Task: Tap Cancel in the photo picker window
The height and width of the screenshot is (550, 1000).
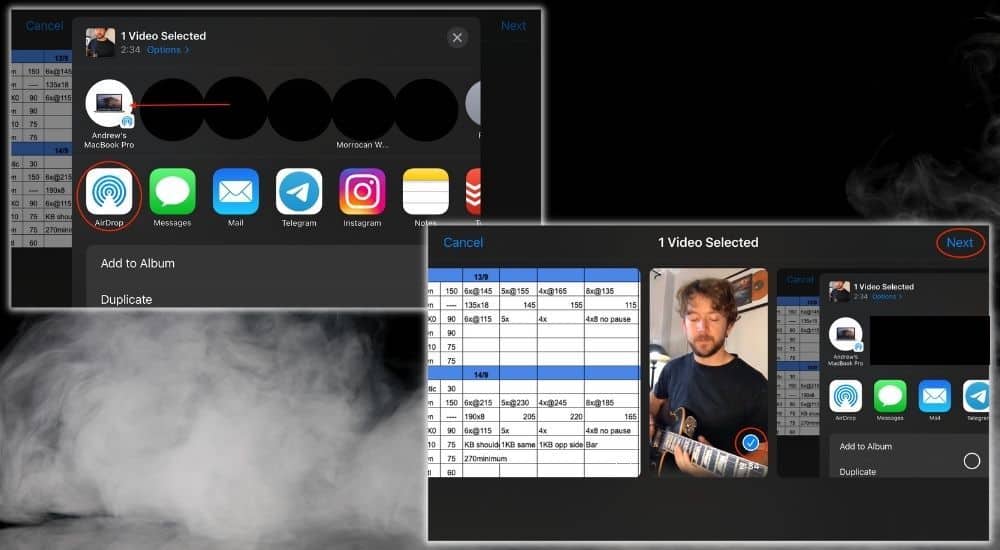Action: 463,242
